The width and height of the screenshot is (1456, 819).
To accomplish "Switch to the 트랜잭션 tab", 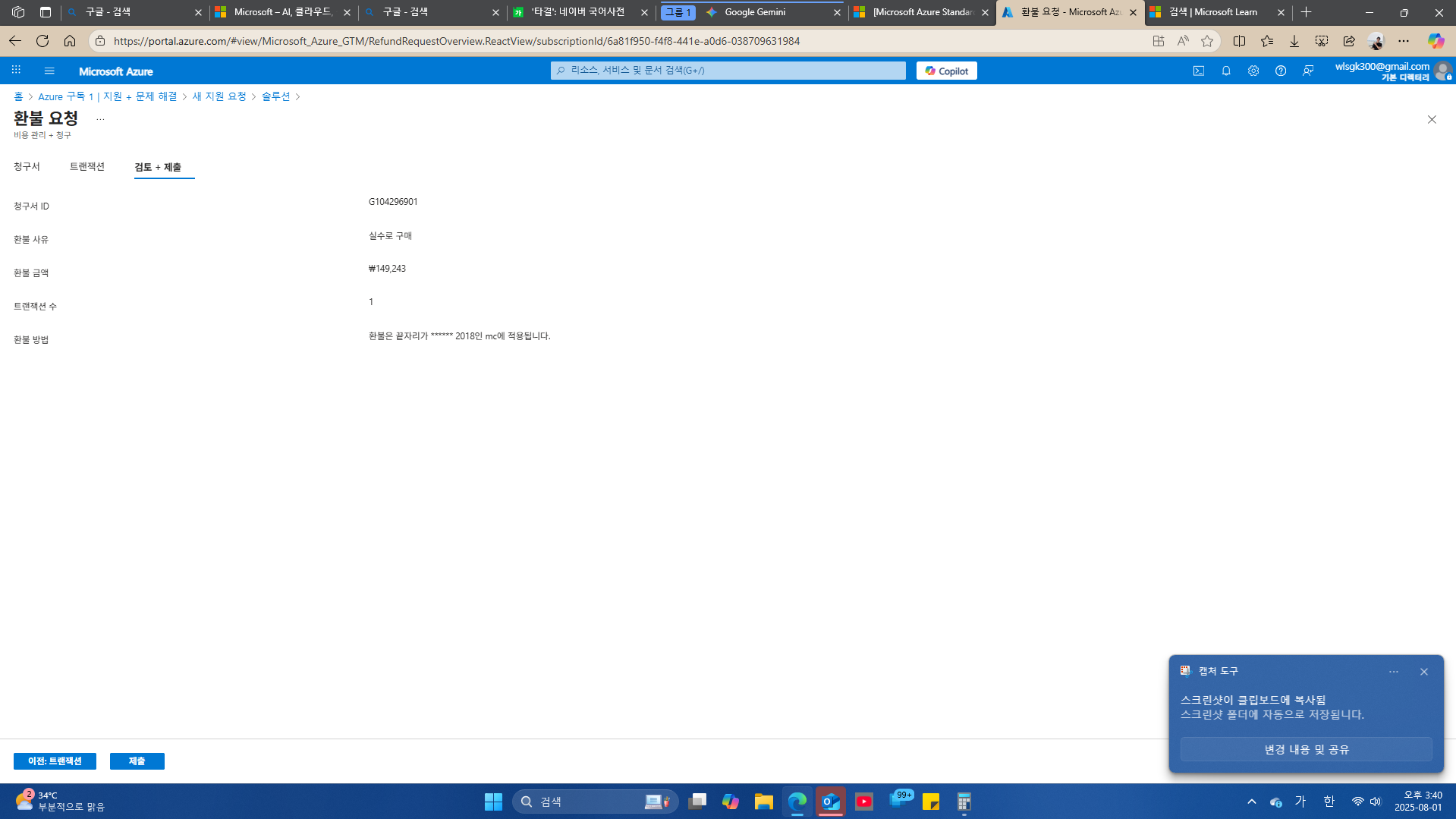I will click(87, 166).
